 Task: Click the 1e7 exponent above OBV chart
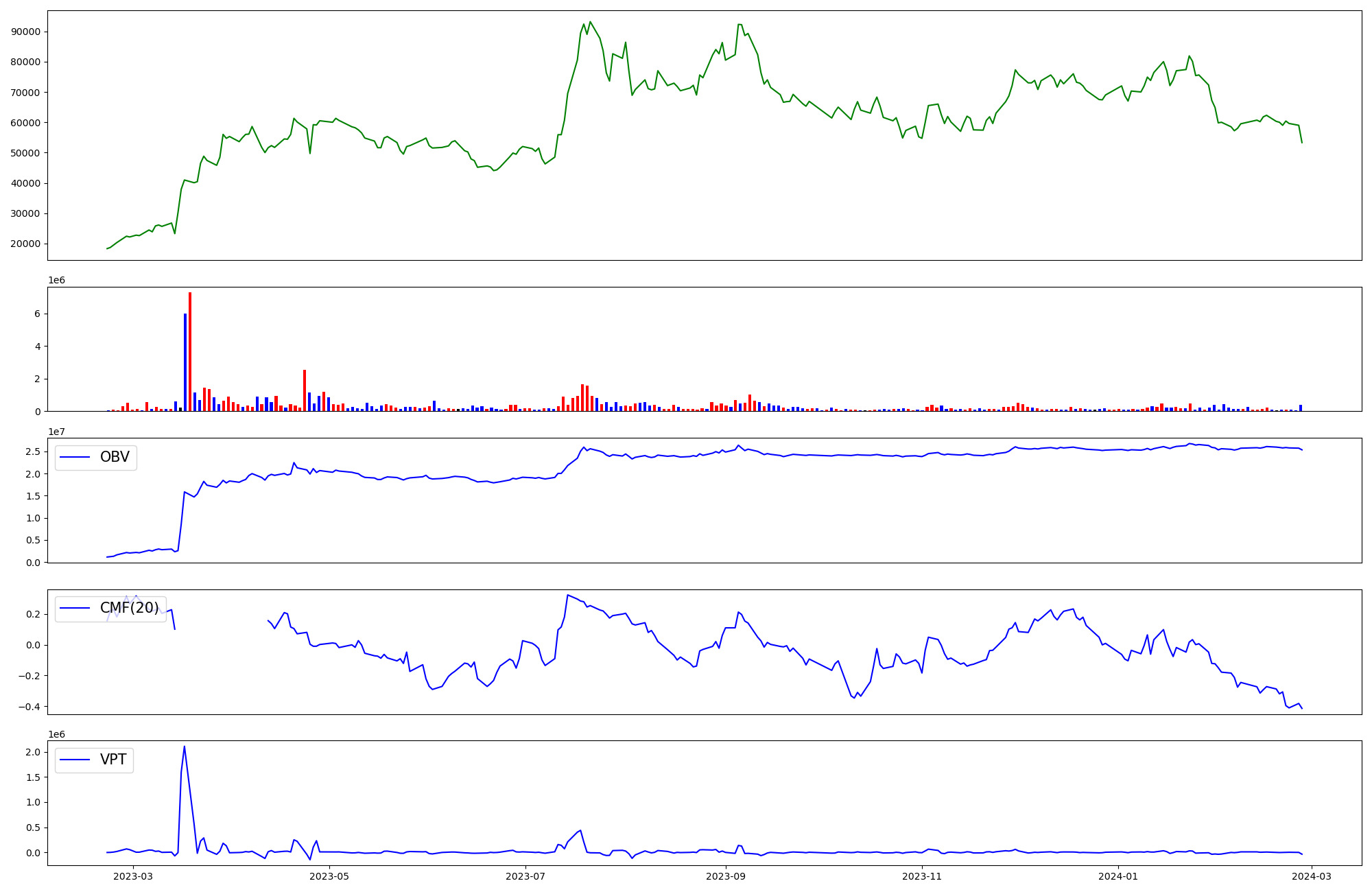click(57, 432)
